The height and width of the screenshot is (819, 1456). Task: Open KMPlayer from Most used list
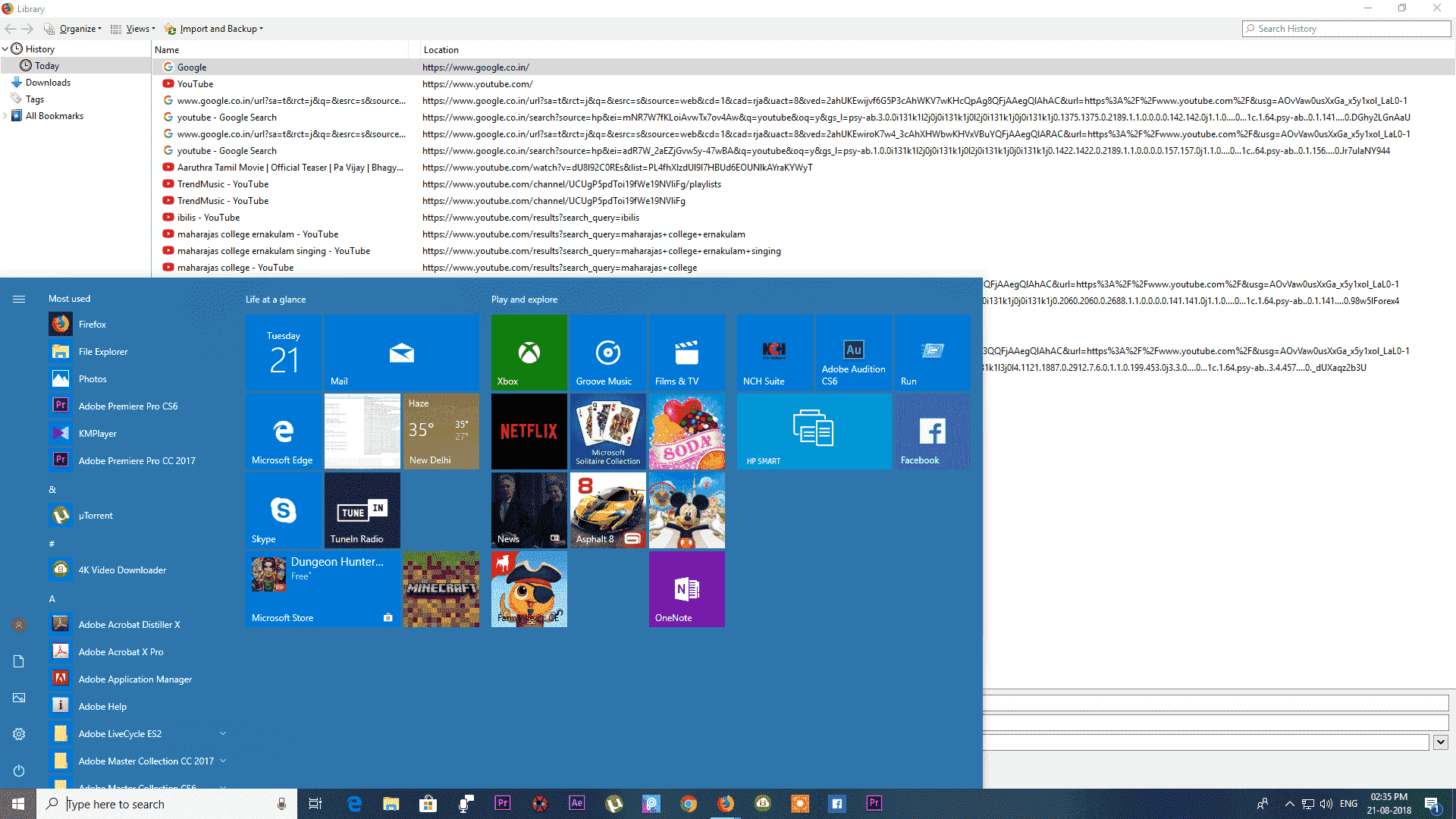136,434
